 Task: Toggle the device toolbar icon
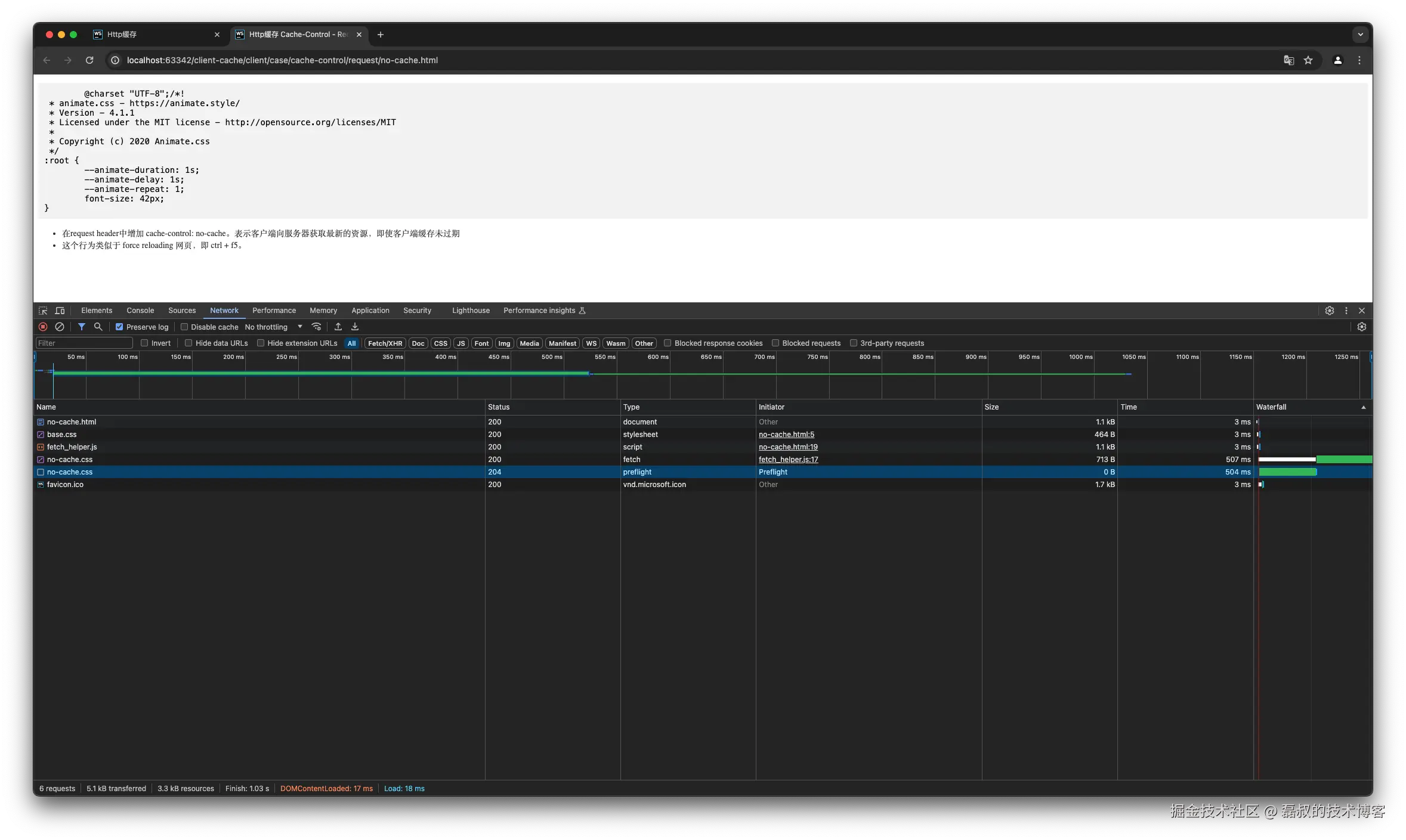click(60, 311)
